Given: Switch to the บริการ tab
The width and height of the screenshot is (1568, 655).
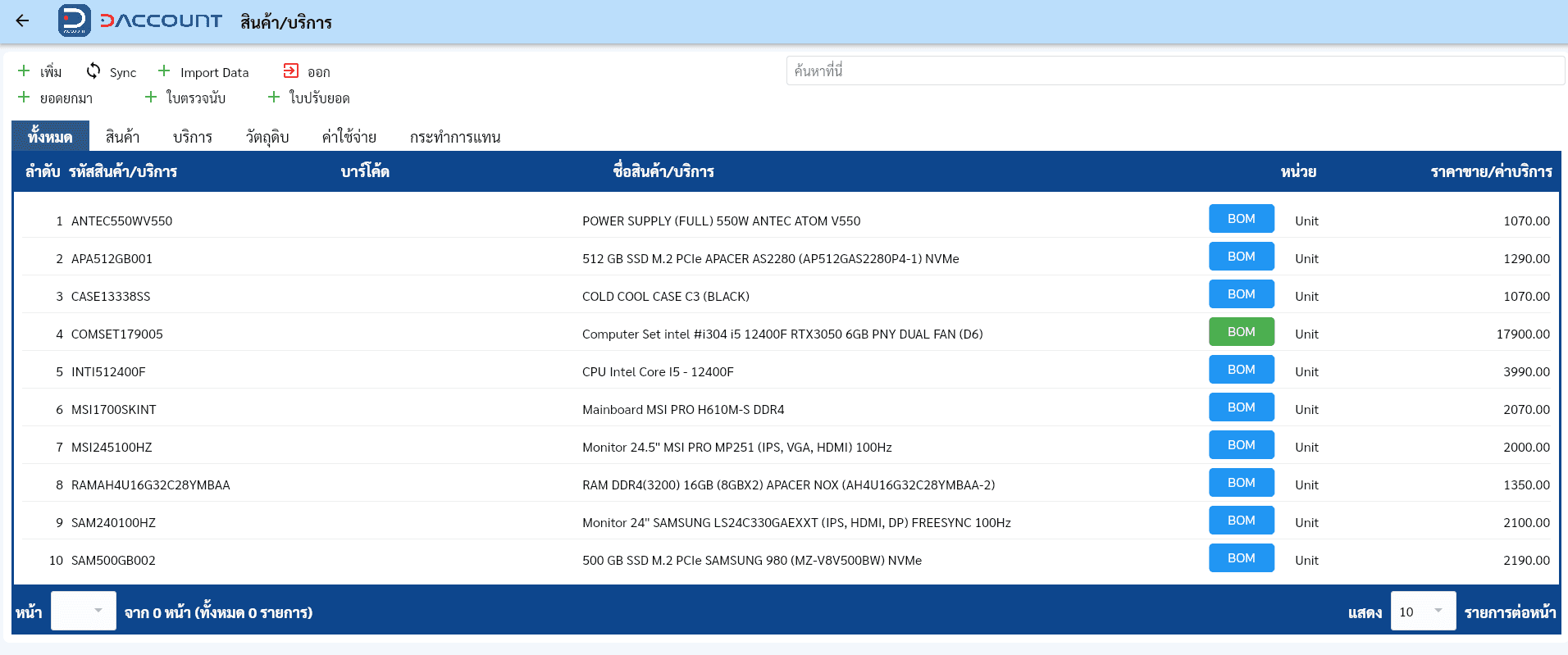Looking at the screenshot, I should (193, 137).
